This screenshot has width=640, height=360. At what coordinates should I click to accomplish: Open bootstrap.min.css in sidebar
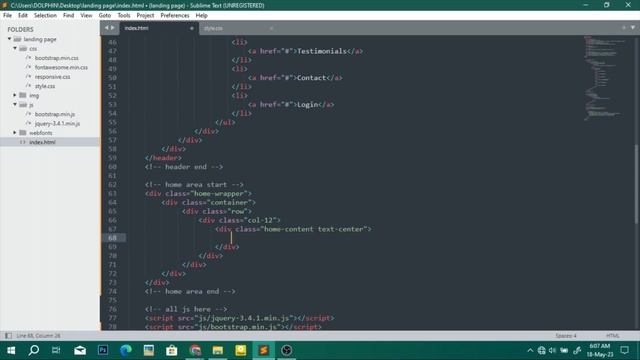[56, 58]
